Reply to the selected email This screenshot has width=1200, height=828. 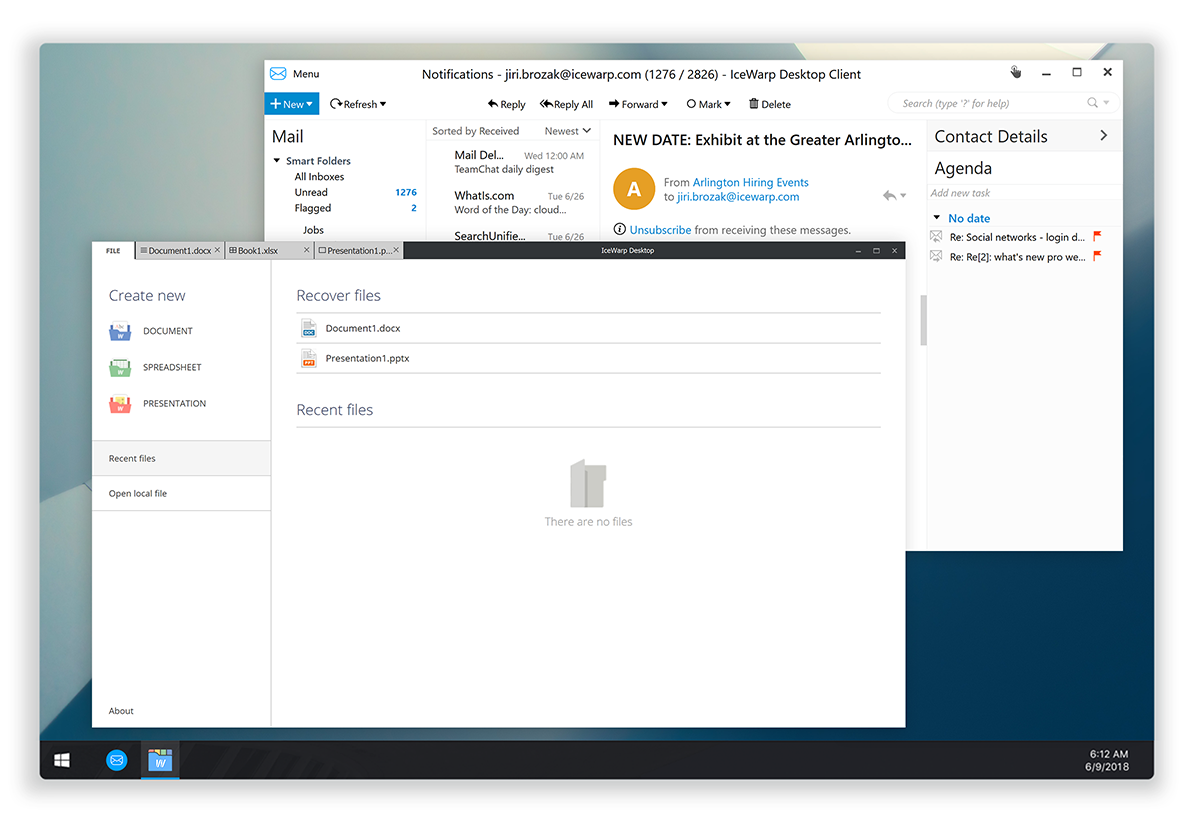pos(507,104)
